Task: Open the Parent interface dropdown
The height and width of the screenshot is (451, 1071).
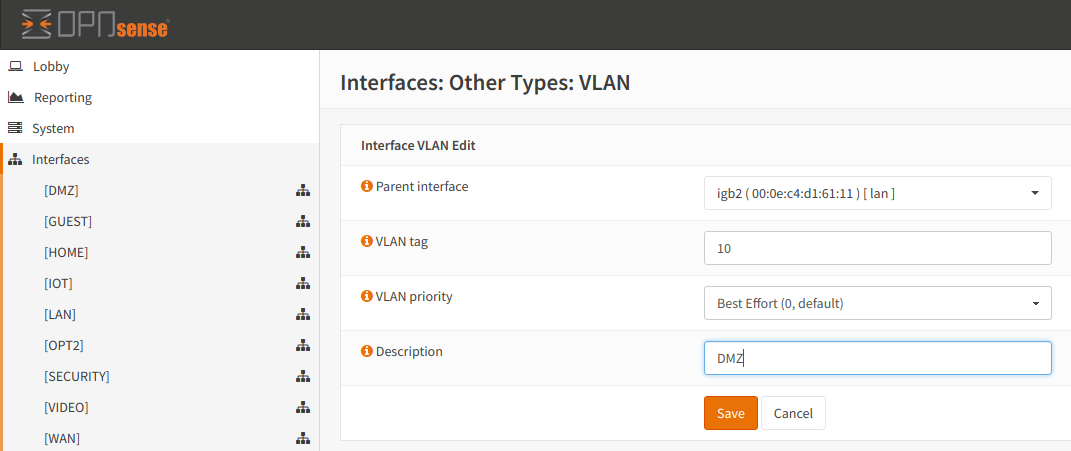Action: [x=877, y=193]
